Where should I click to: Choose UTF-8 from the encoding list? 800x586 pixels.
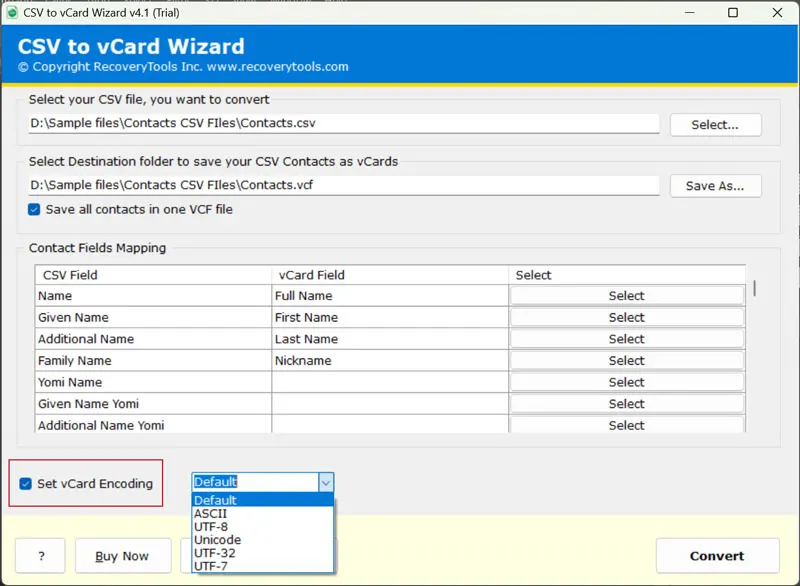click(211, 527)
